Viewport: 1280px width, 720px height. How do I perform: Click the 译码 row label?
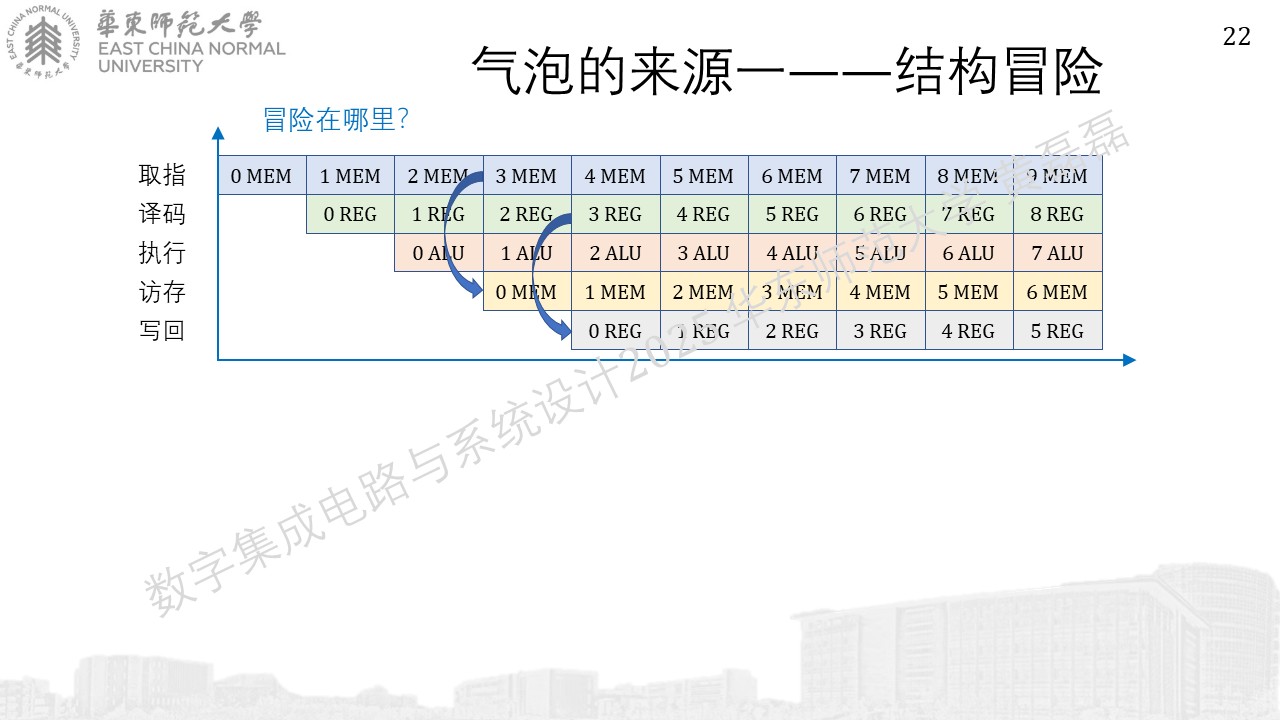tap(162, 214)
